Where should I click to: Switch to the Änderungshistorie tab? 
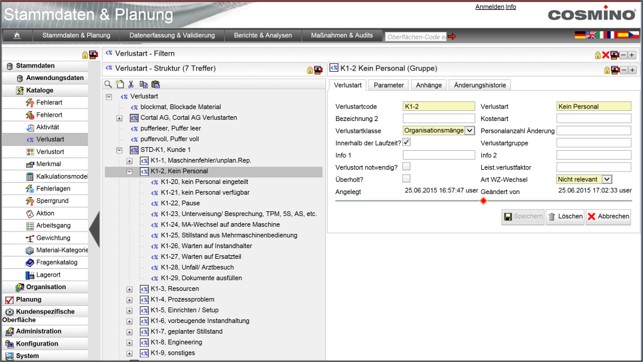(480, 85)
